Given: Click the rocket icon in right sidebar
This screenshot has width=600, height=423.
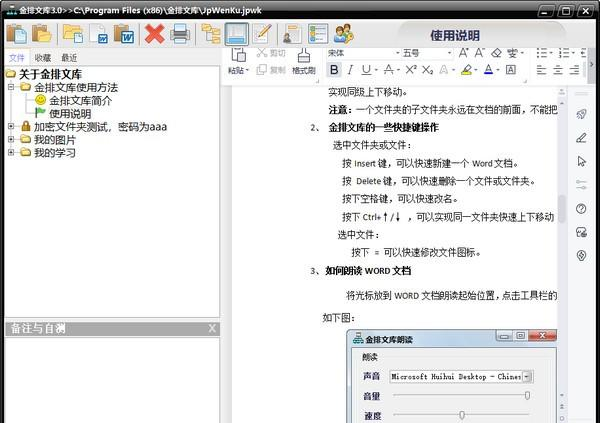Looking at the screenshot, I should (581, 114).
